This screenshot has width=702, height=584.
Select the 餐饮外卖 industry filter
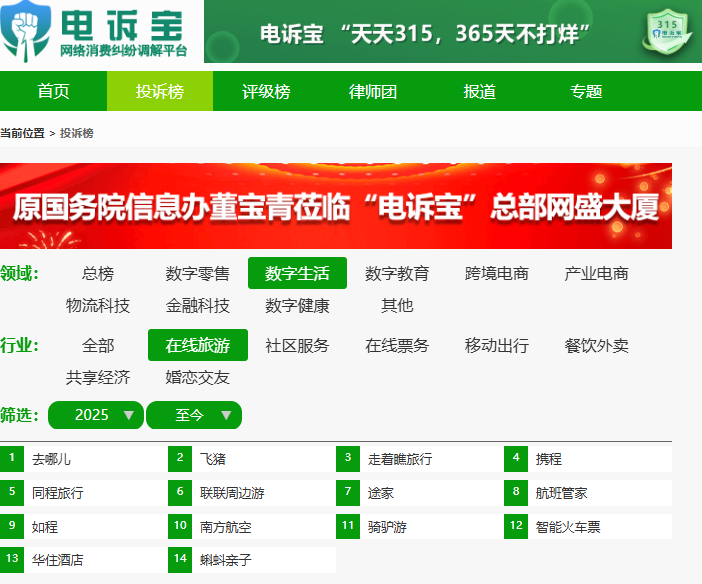[x=596, y=345]
